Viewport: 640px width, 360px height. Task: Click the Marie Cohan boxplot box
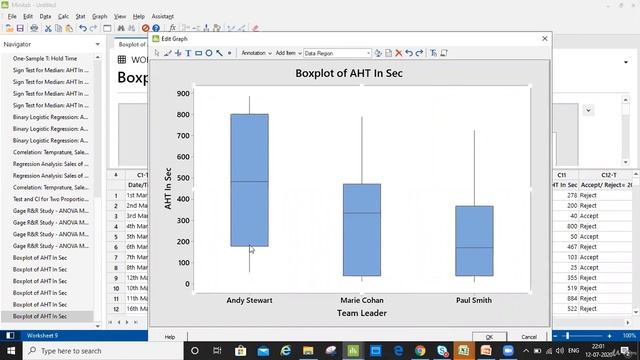point(362,230)
